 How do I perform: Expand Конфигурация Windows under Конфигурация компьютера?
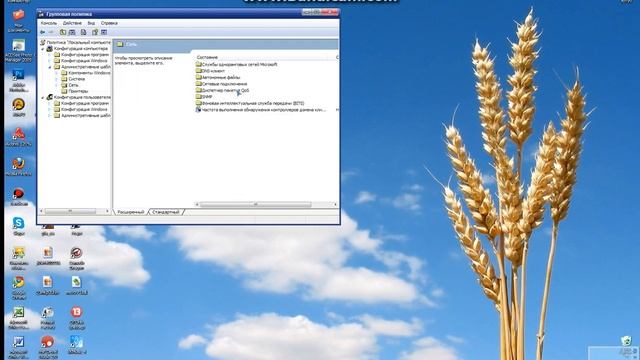coord(50,61)
